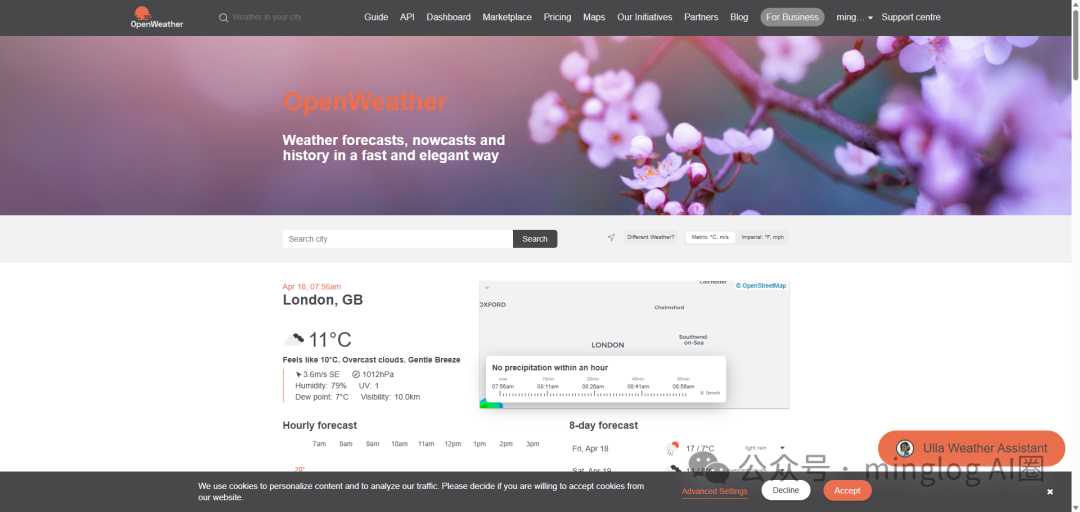Click the London, GB heading
Image resolution: width=1080 pixels, height=512 pixels.
322,300
